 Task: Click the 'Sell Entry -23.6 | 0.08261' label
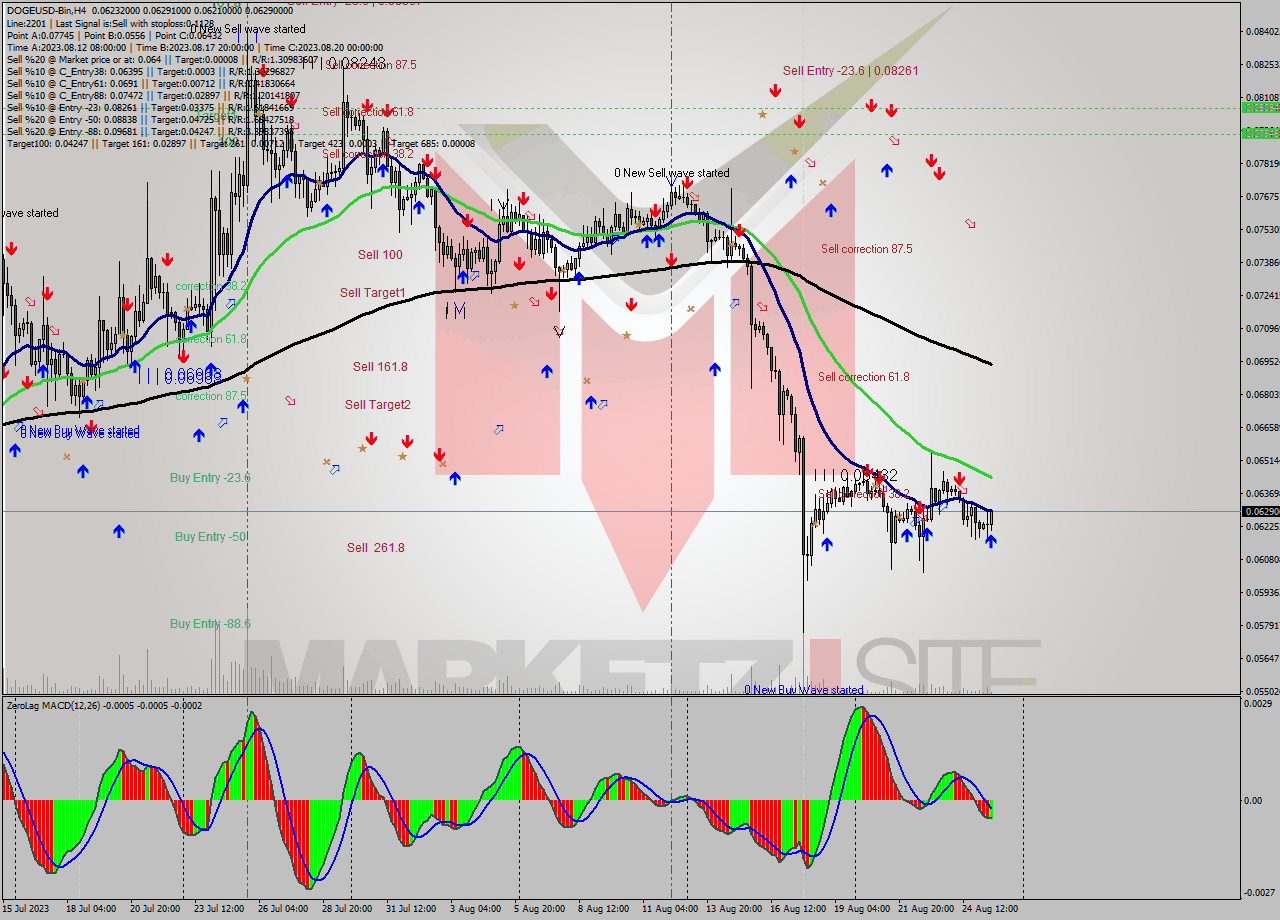point(850,70)
